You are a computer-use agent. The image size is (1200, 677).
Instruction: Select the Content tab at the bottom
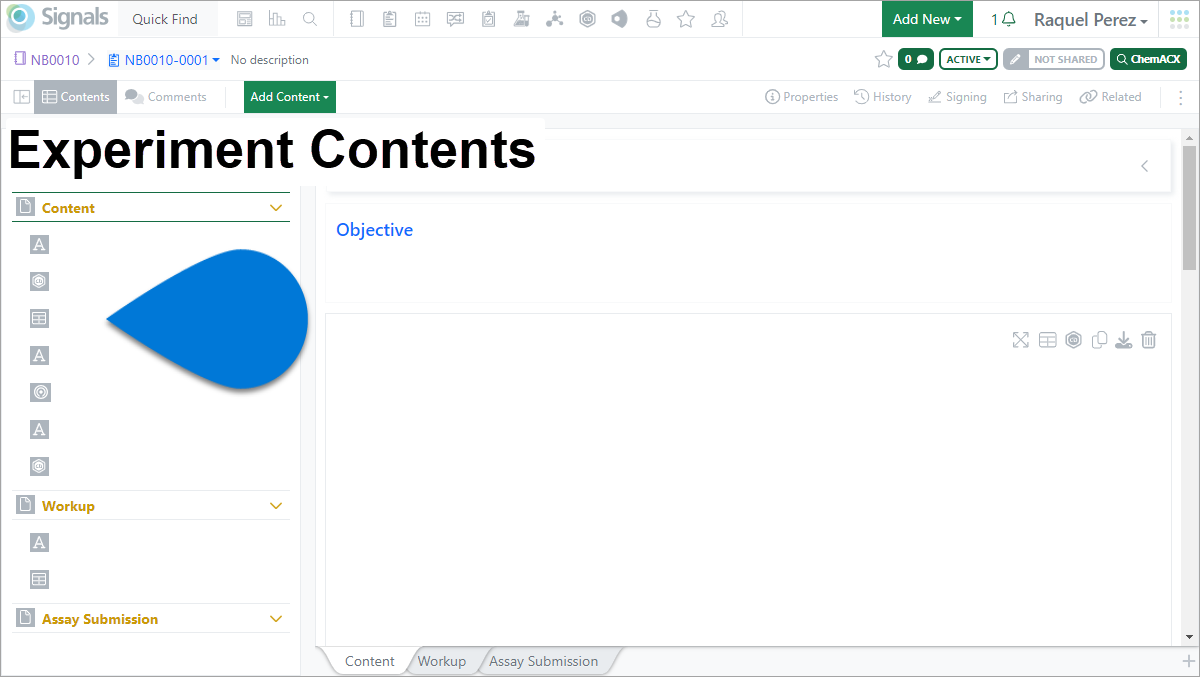click(370, 661)
